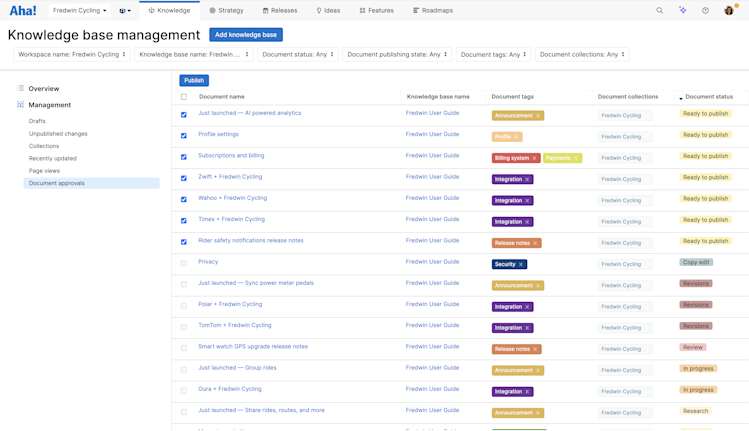Remove the Profile tag
This screenshot has width=749, height=431.
(x=516, y=137)
